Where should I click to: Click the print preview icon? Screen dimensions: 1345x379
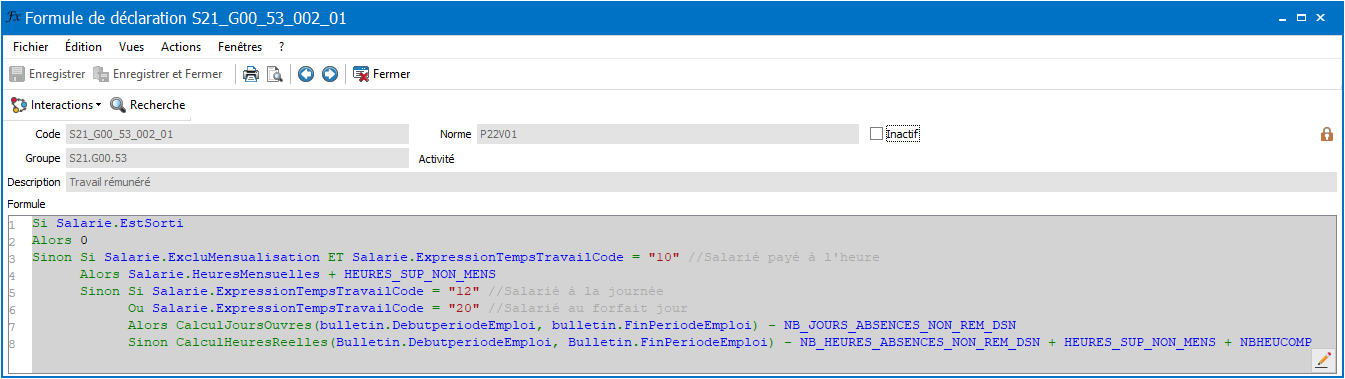274,74
